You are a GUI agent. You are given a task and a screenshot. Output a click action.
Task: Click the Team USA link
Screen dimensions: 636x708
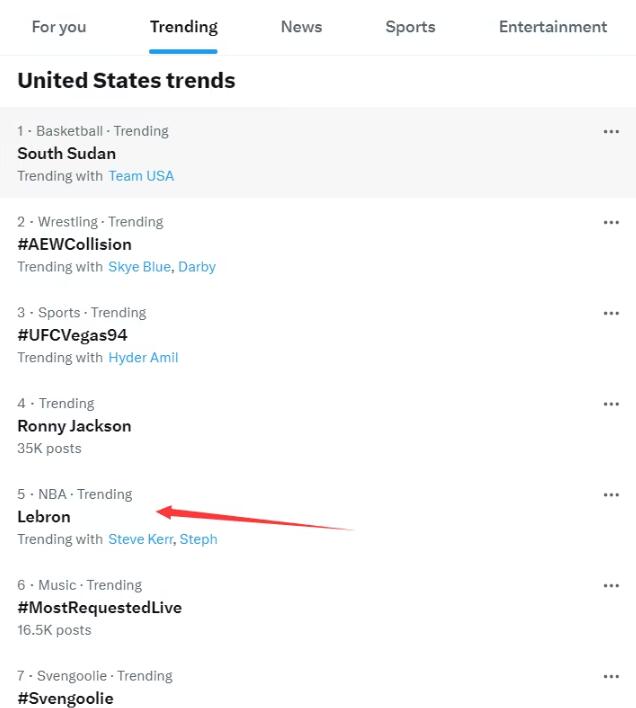[x=141, y=176]
